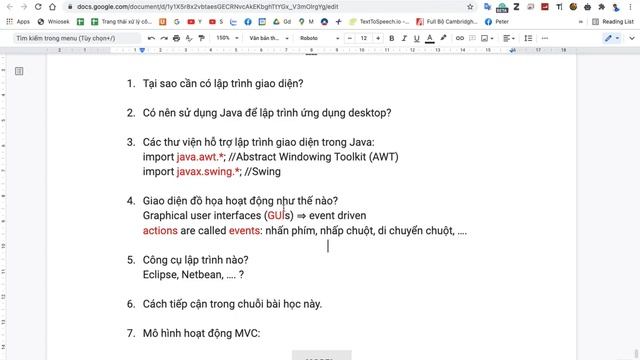The width and height of the screenshot is (640, 360).
Task: Decrease font size with minus button
Action: 350,38
